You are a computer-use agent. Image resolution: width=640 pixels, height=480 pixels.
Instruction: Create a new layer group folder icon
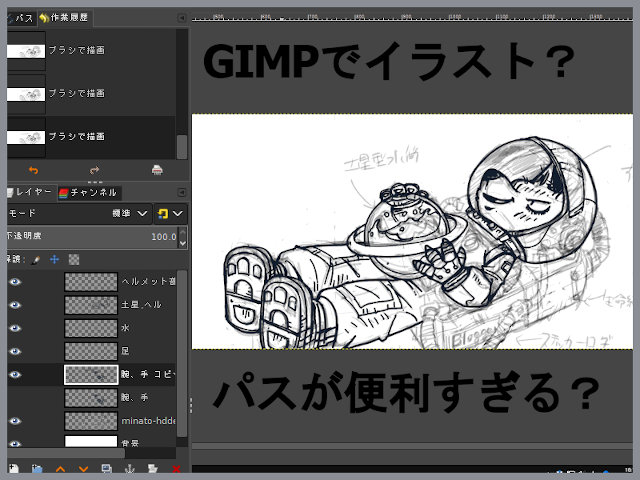tap(37, 469)
